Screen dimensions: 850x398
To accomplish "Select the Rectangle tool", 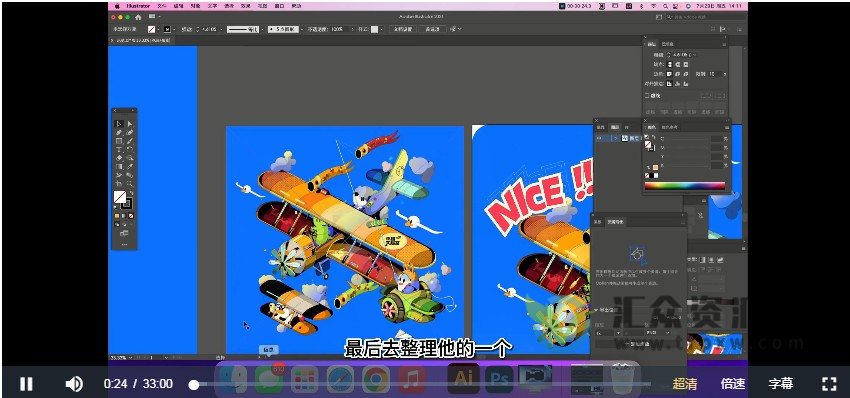I will [119, 141].
